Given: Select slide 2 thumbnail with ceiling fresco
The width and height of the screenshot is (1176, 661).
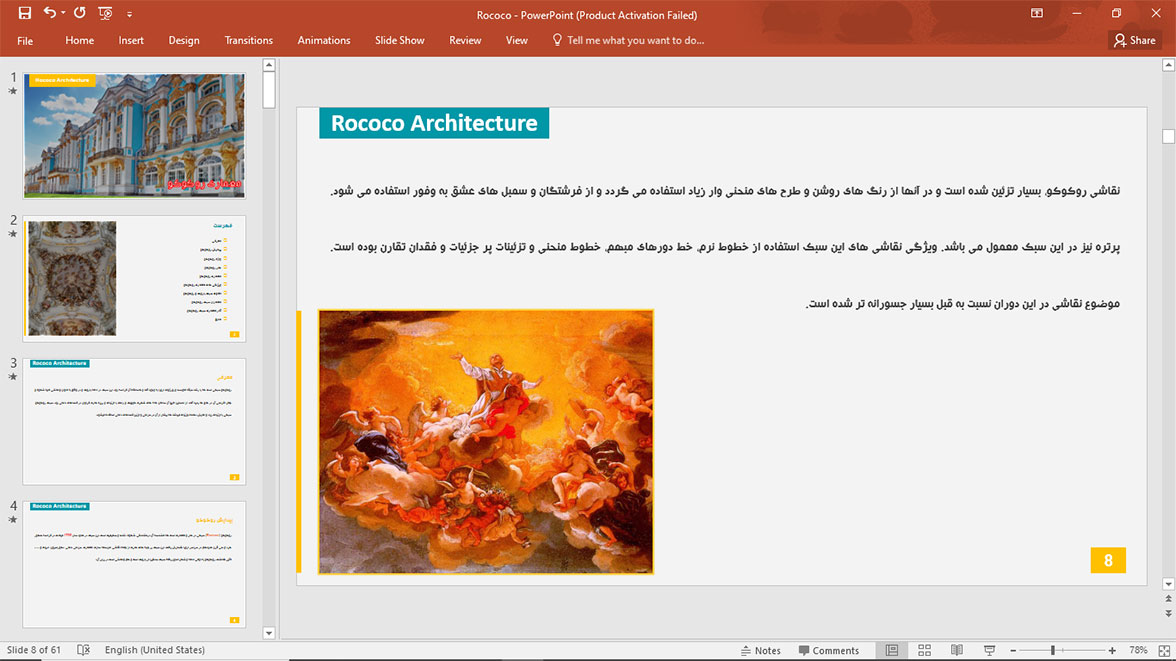Looking at the screenshot, I should tap(134, 278).
